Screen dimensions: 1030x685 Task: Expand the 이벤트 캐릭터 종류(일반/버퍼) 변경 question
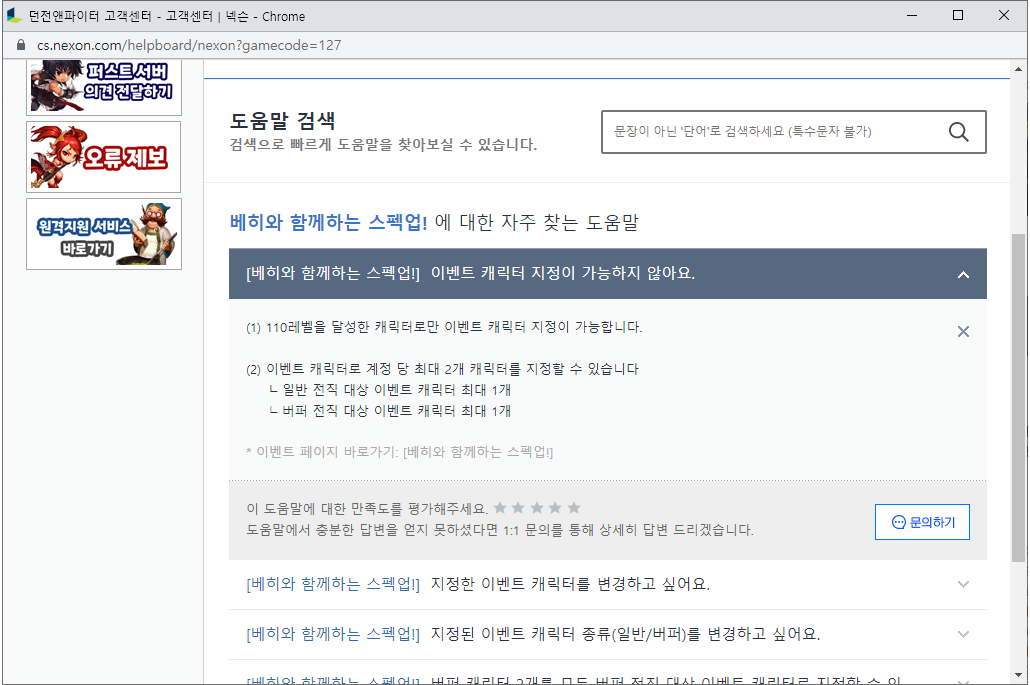click(608, 634)
